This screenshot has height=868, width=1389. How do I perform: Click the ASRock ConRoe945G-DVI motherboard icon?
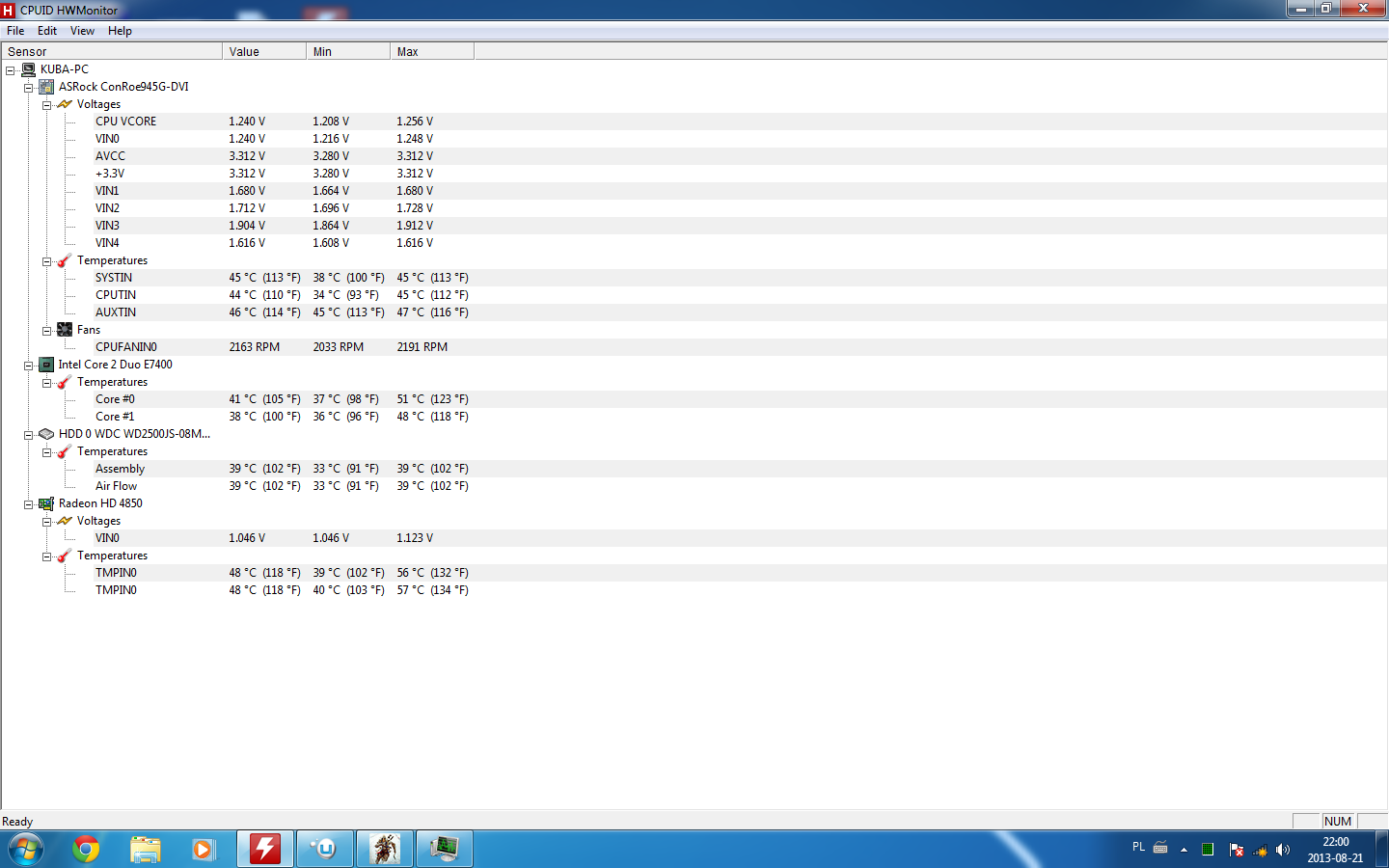click(x=46, y=87)
